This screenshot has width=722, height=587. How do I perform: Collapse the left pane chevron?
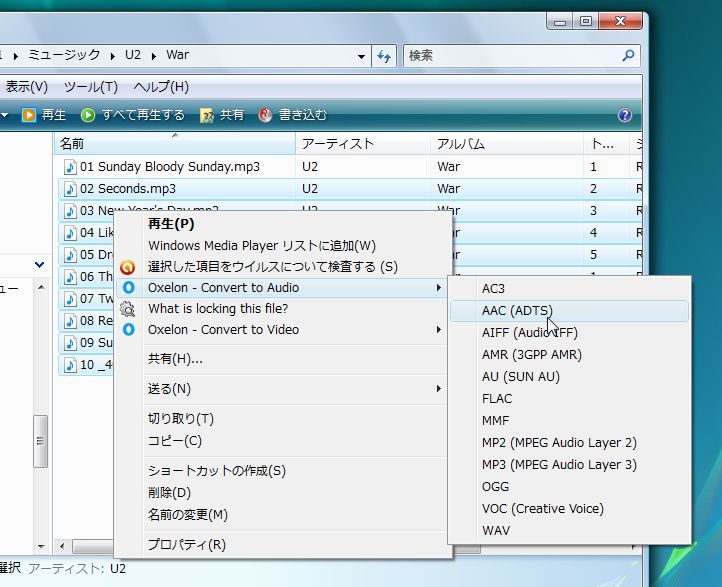click(40, 265)
